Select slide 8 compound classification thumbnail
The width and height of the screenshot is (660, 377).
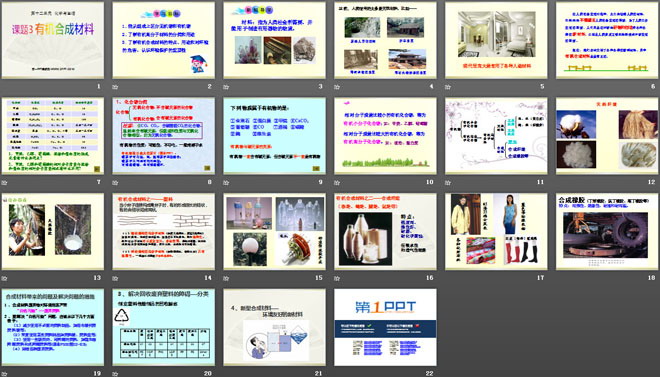tap(163, 136)
